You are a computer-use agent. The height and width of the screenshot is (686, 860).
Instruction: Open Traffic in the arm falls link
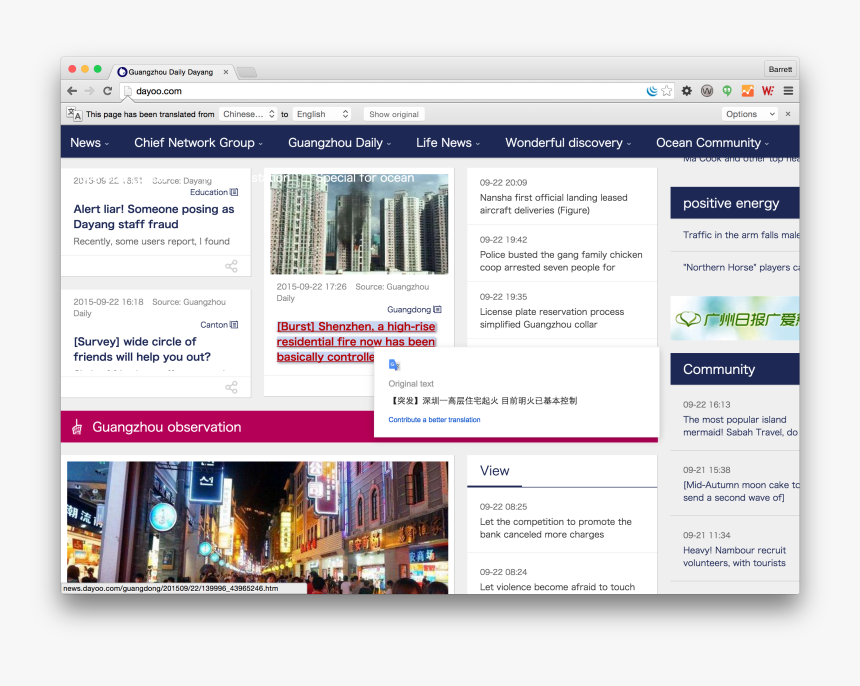click(741, 235)
